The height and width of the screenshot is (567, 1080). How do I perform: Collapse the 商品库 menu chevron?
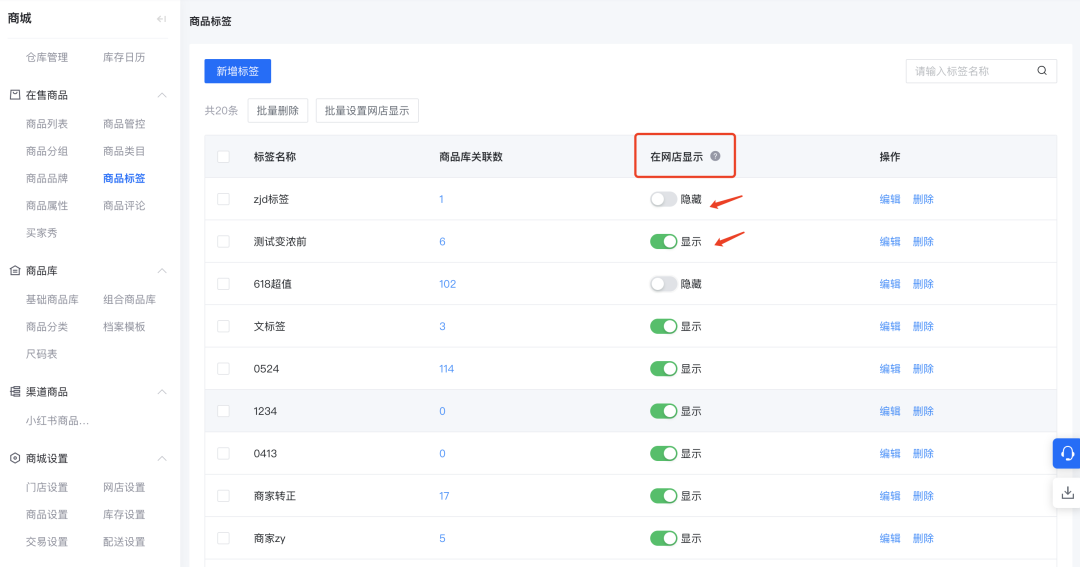(x=162, y=271)
